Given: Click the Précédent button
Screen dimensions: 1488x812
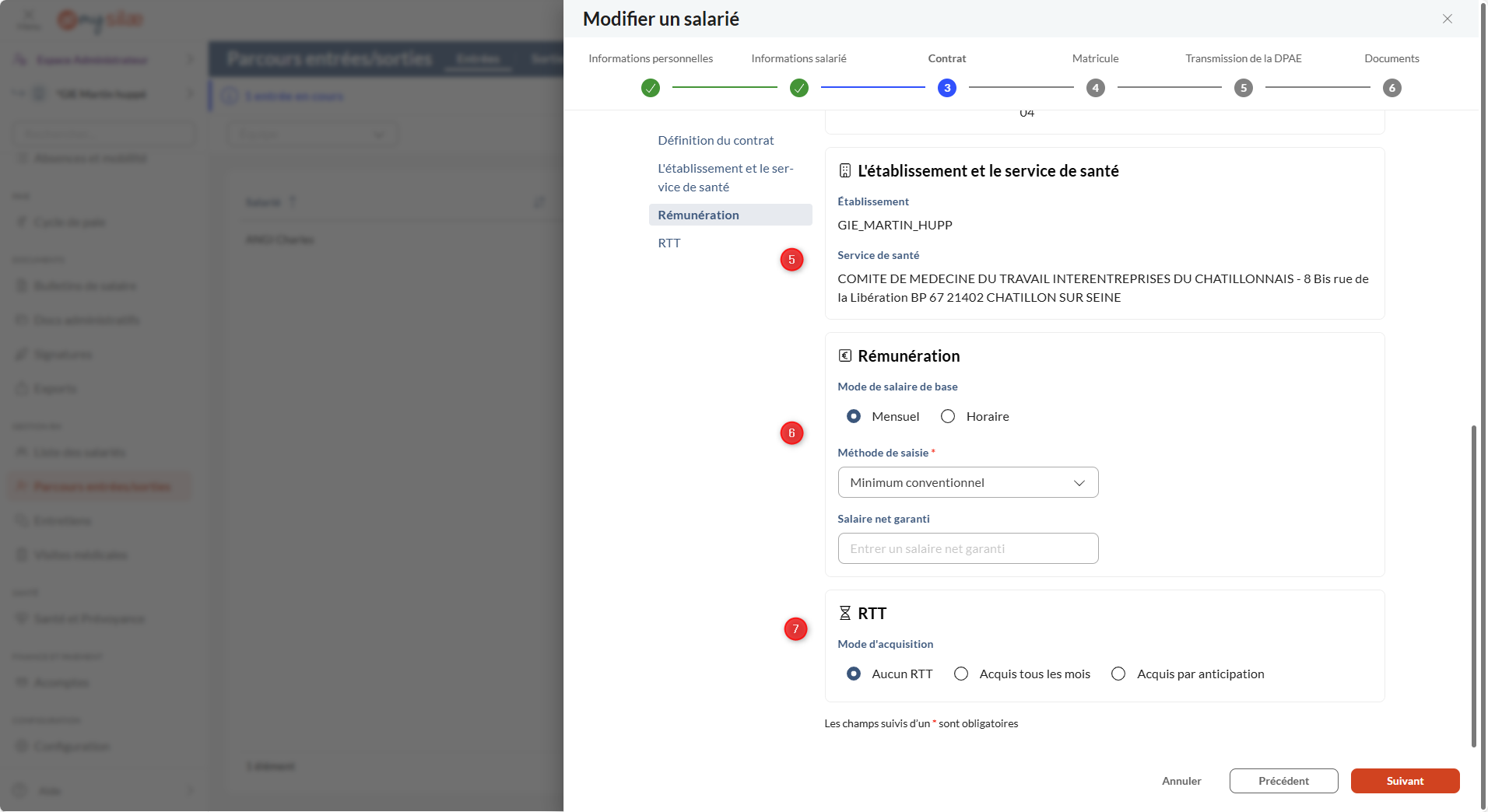Looking at the screenshot, I should tap(1283, 781).
